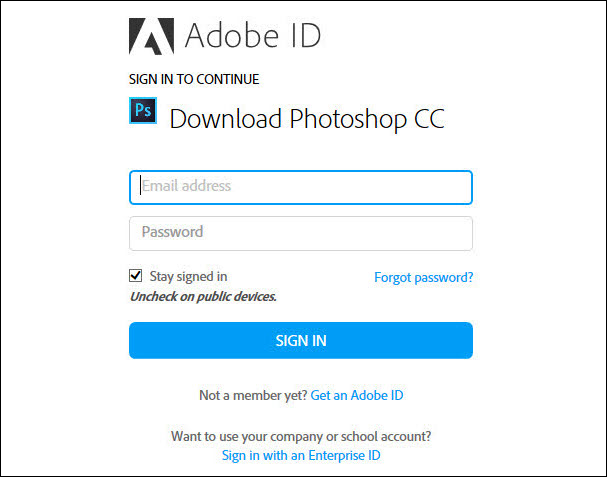
Task: Open Sign in with an Enterprise ID
Action: coord(301,455)
